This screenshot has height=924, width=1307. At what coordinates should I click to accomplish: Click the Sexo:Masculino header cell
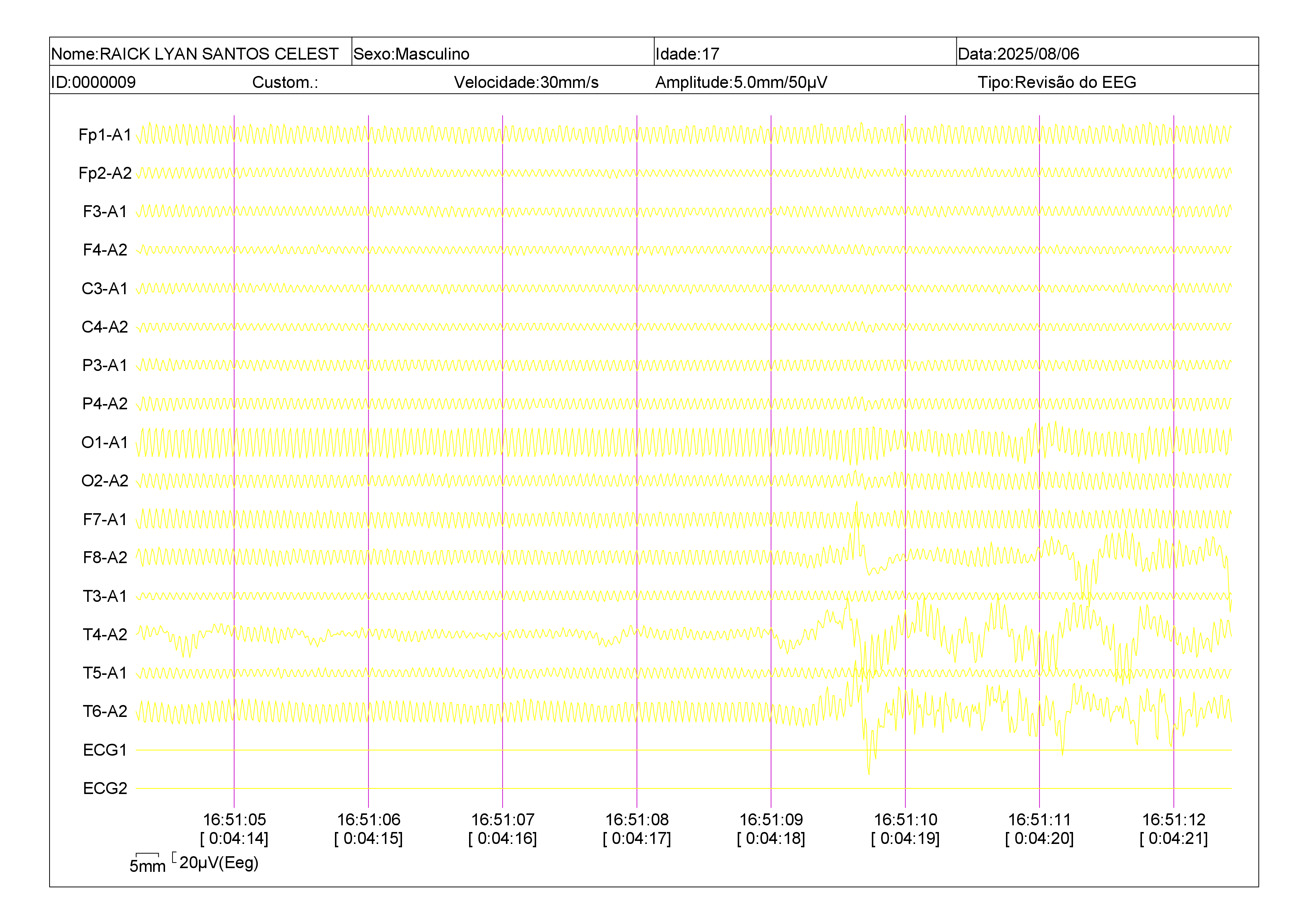pyautogui.click(x=503, y=52)
